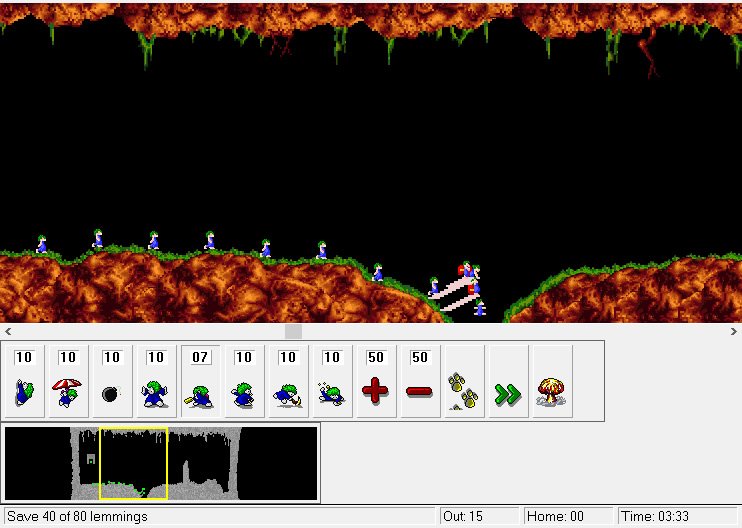Nuke all lemmings with mushroom cloud button
Image resolution: width=742 pixels, height=528 pixels.
552,381
